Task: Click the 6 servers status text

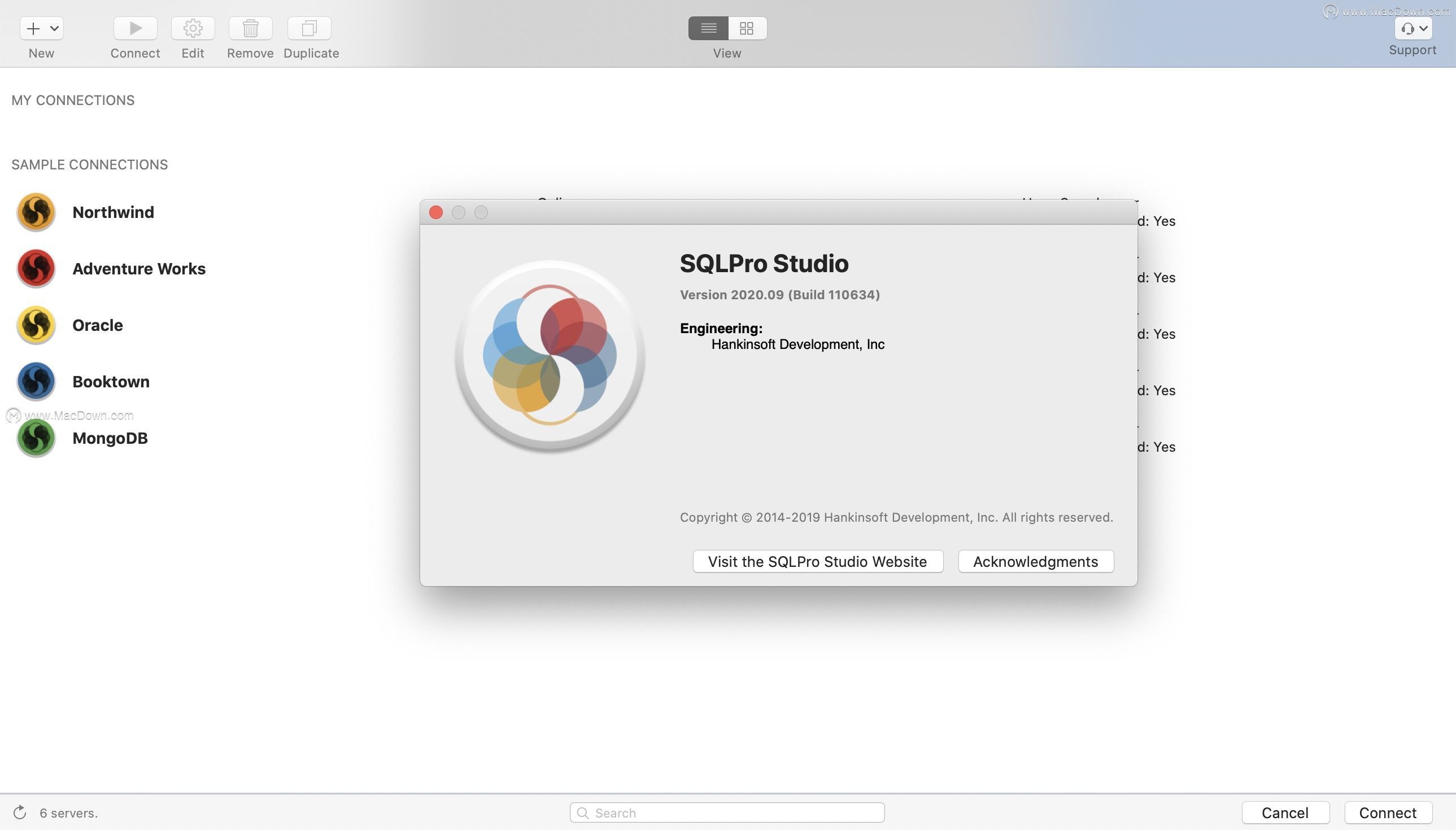Action: pyautogui.click(x=68, y=813)
